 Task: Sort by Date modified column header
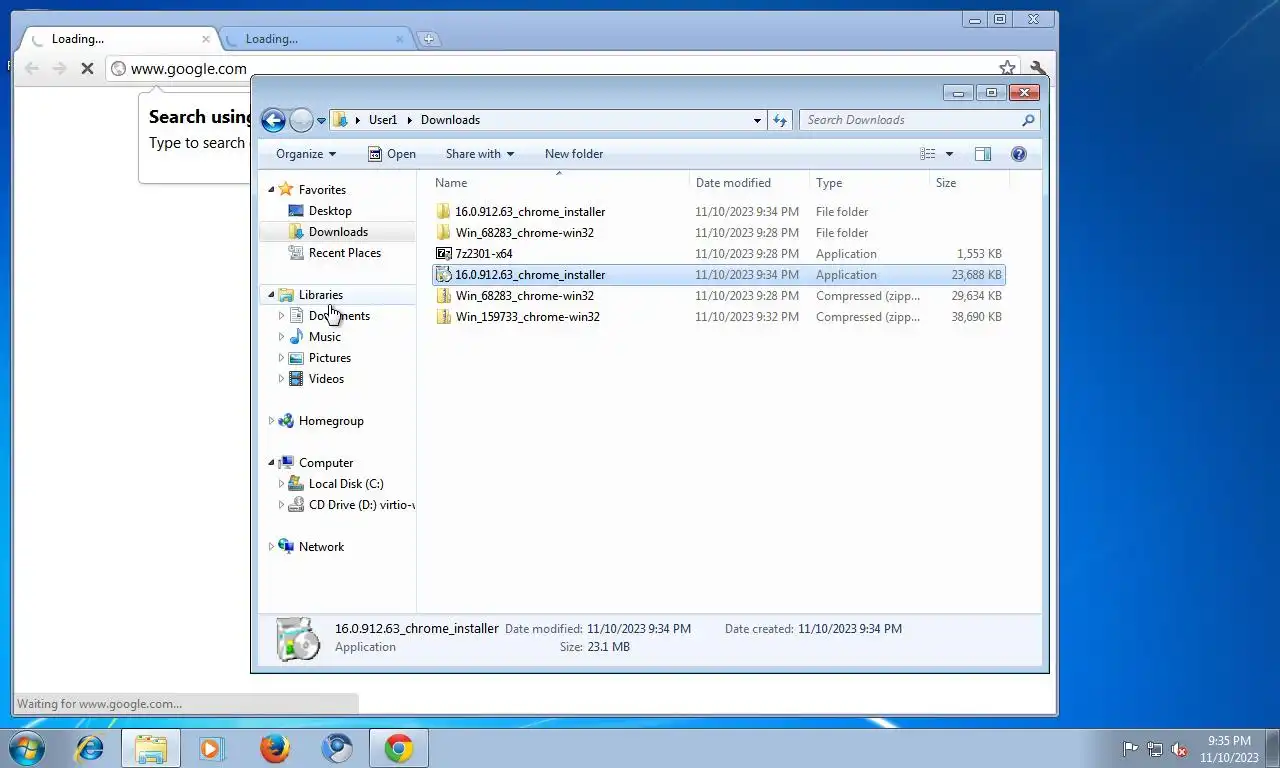pyautogui.click(x=749, y=183)
